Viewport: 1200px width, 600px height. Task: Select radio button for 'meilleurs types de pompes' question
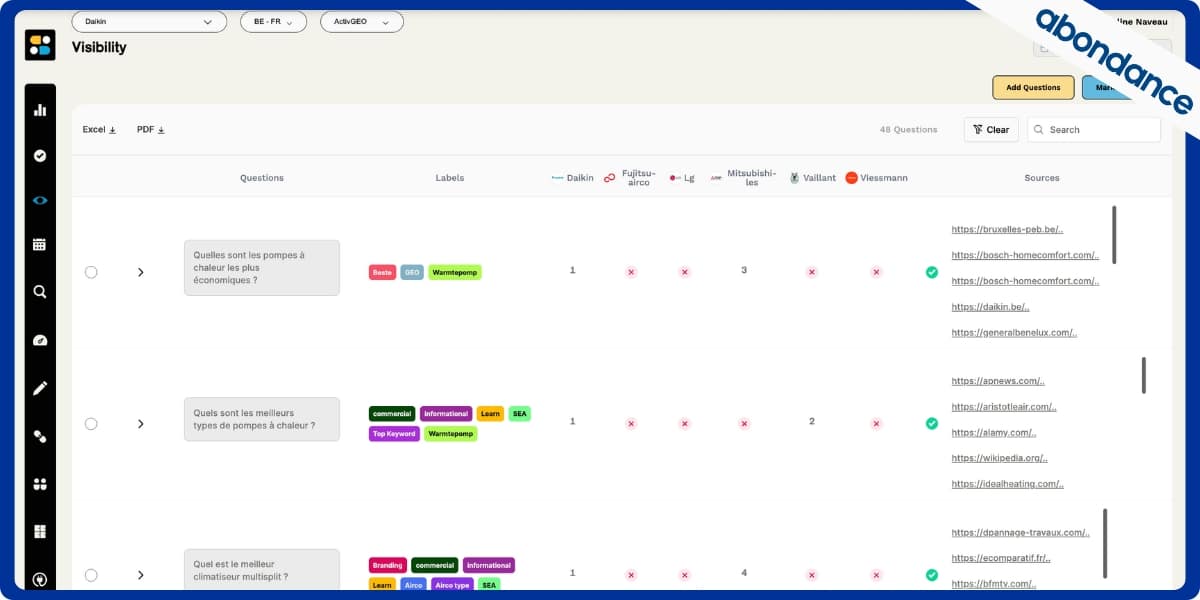coord(91,424)
